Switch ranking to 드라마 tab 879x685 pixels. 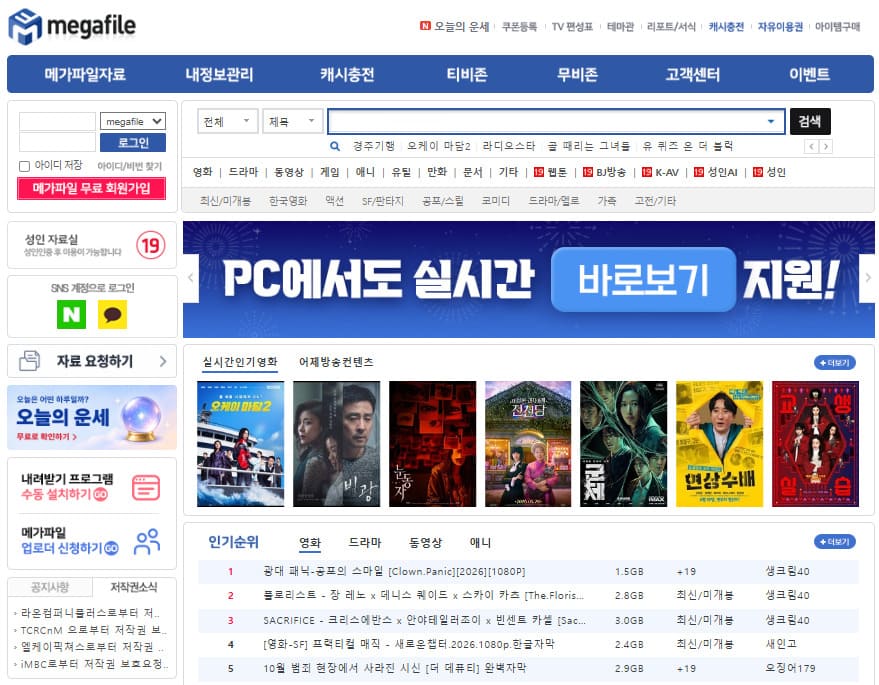(x=364, y=543)
